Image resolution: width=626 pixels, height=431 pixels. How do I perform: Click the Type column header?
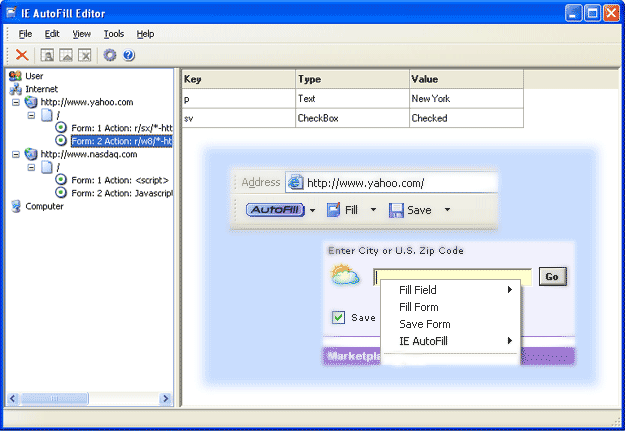tap(352, 79)
